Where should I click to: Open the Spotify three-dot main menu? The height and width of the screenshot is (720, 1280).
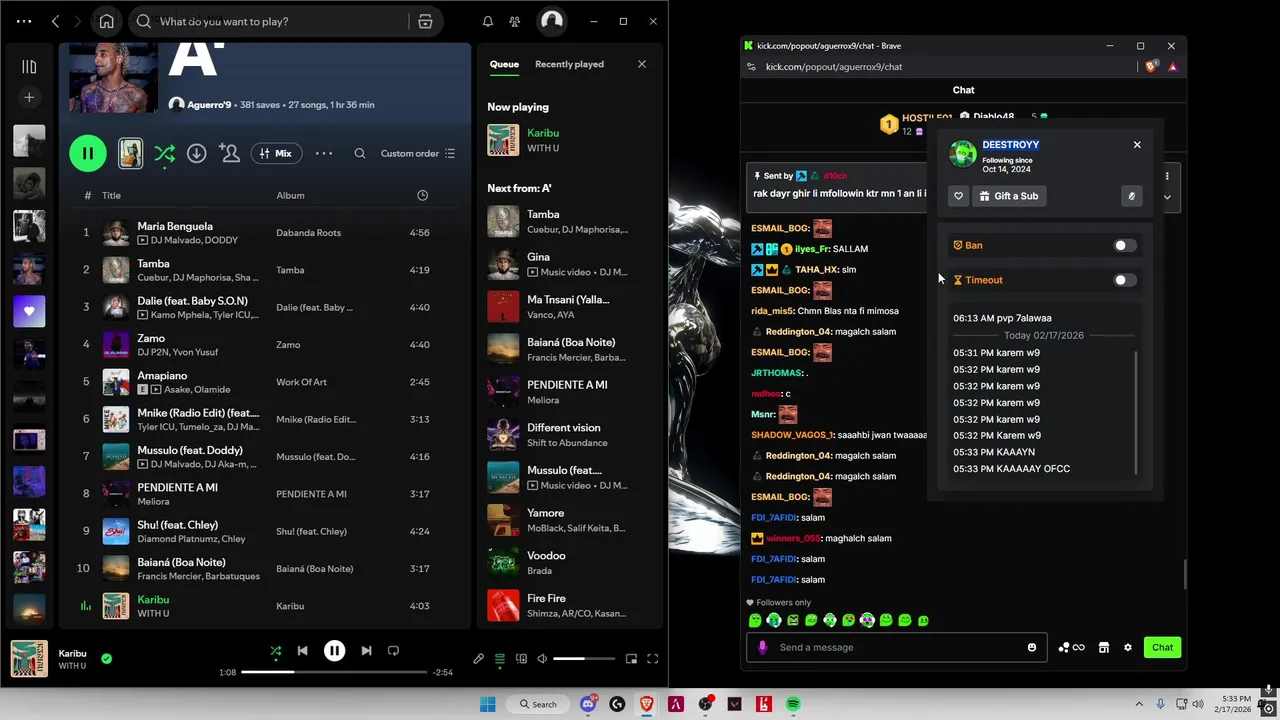pos(24,21)
